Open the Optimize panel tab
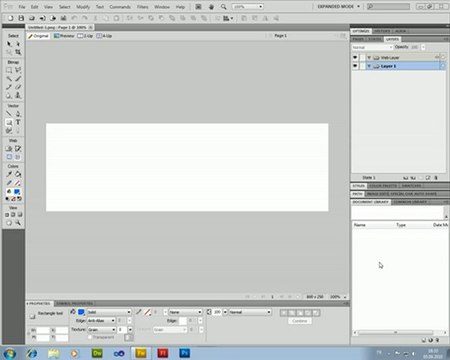 click(361, 31)
